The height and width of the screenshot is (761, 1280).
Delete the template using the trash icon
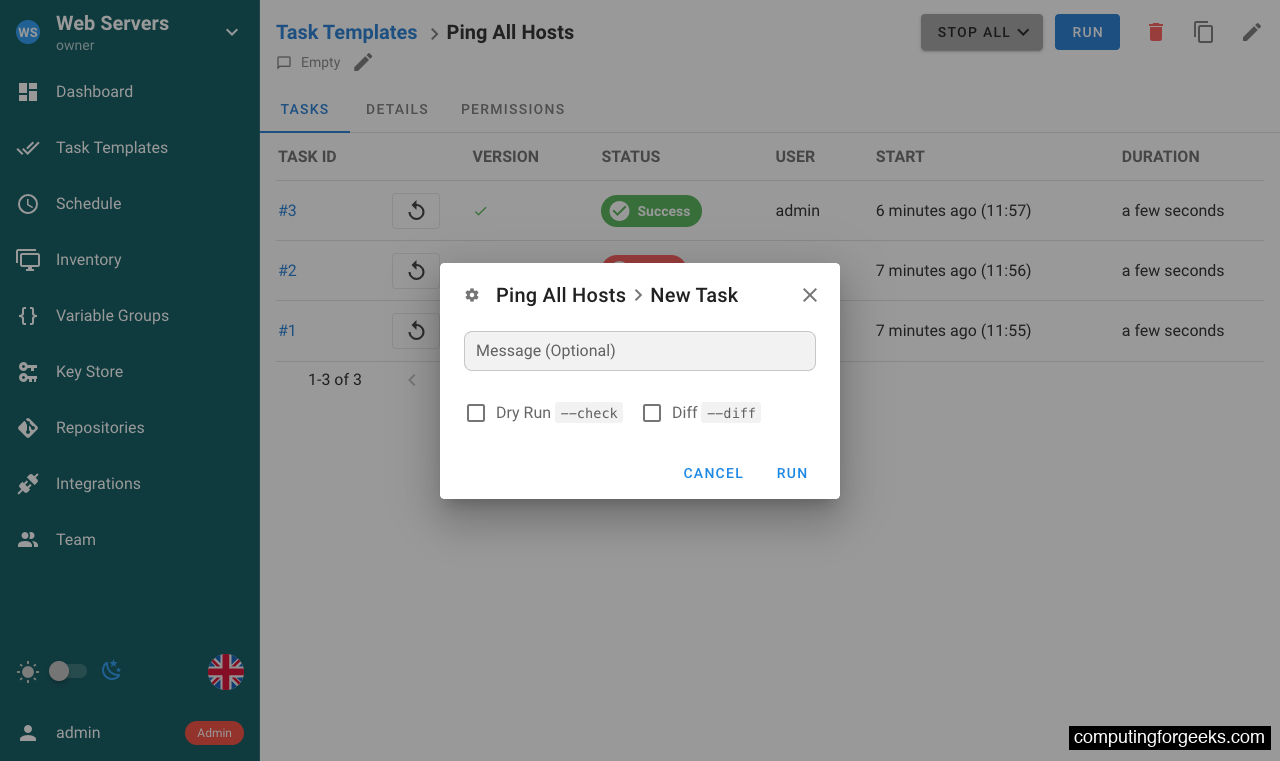(1154, 32)
